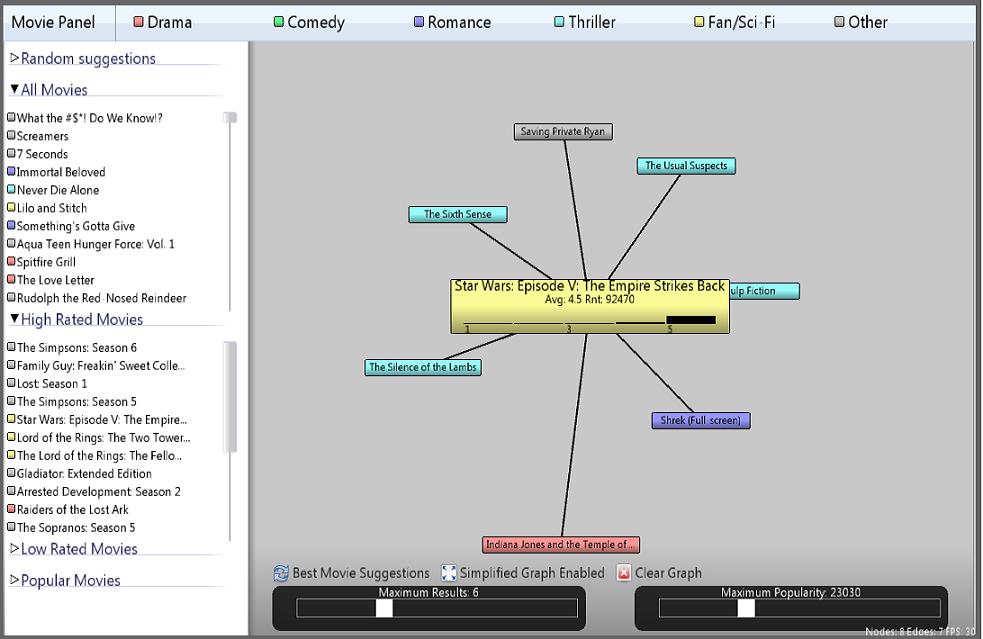Toggle the Romance genre filter box
Viewport: 983px width, 639px height.
coord(419,22)
